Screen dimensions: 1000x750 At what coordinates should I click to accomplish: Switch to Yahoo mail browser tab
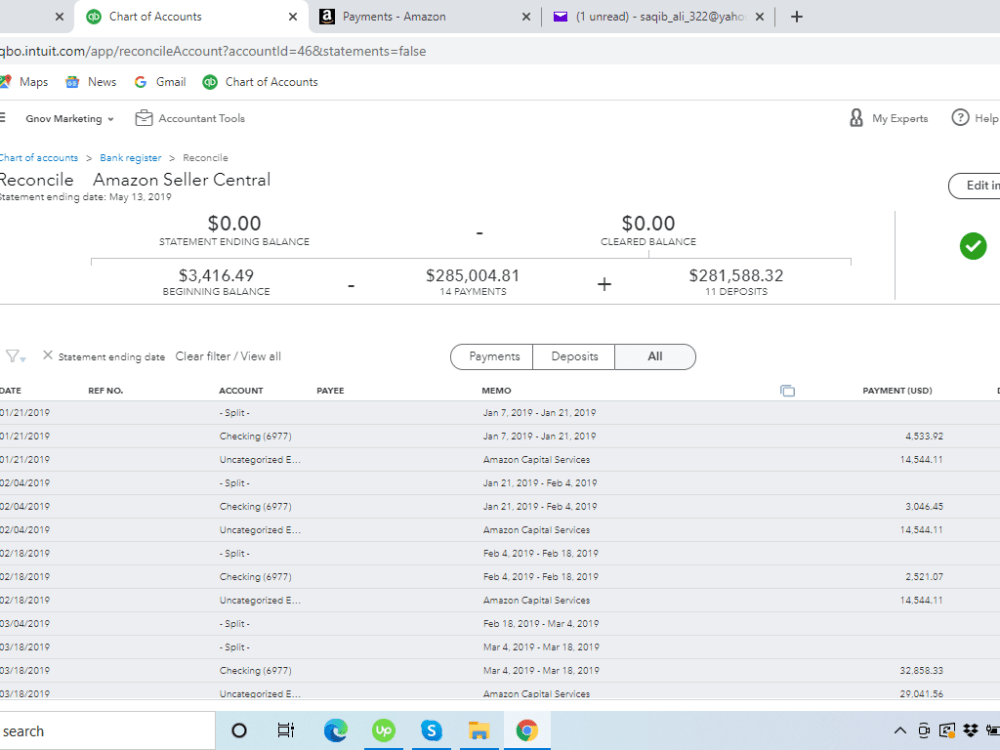click(x=658, y=17)
